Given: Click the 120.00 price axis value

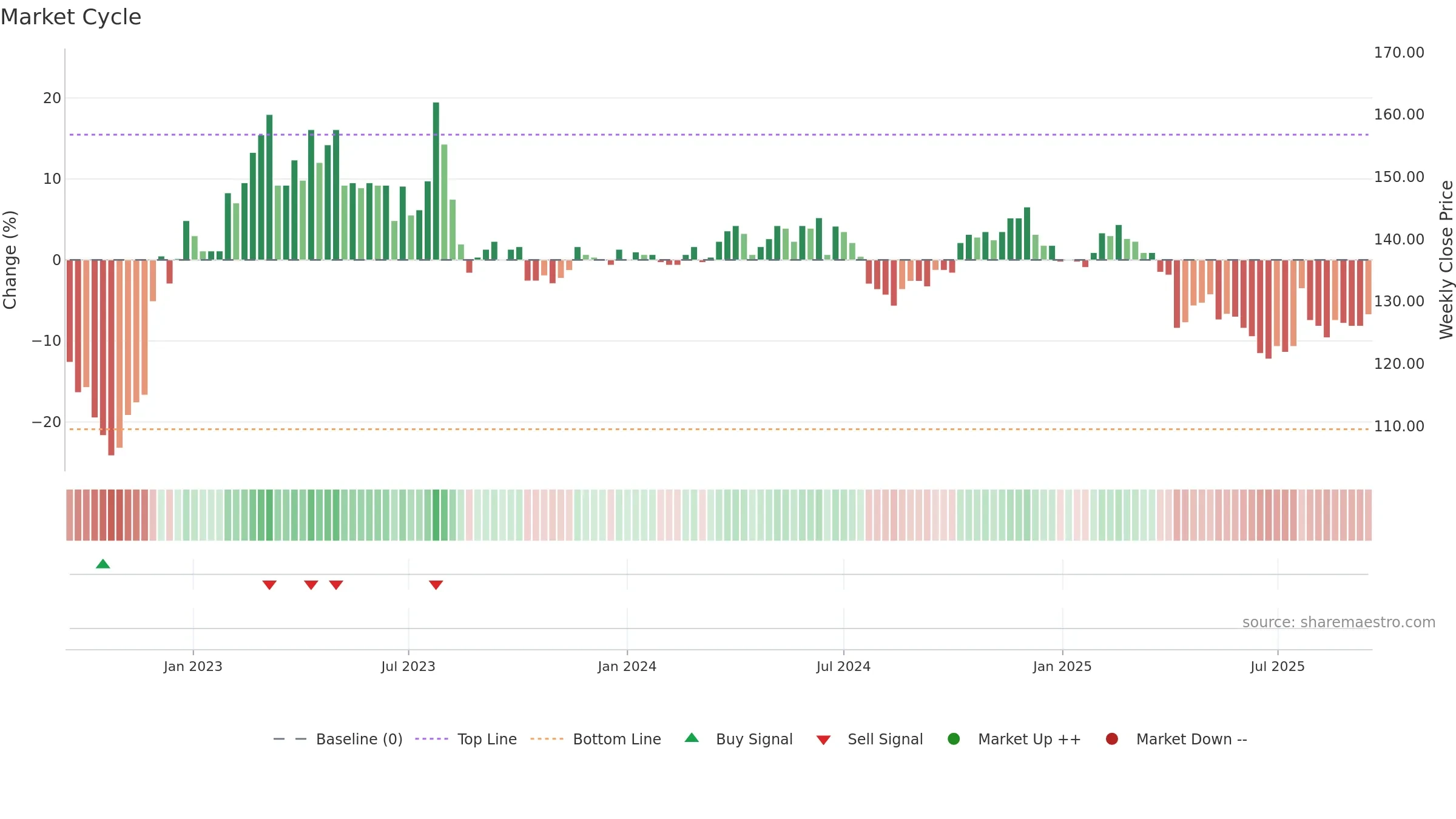Looking at the screenshot, I should (x=1399, y=364).
